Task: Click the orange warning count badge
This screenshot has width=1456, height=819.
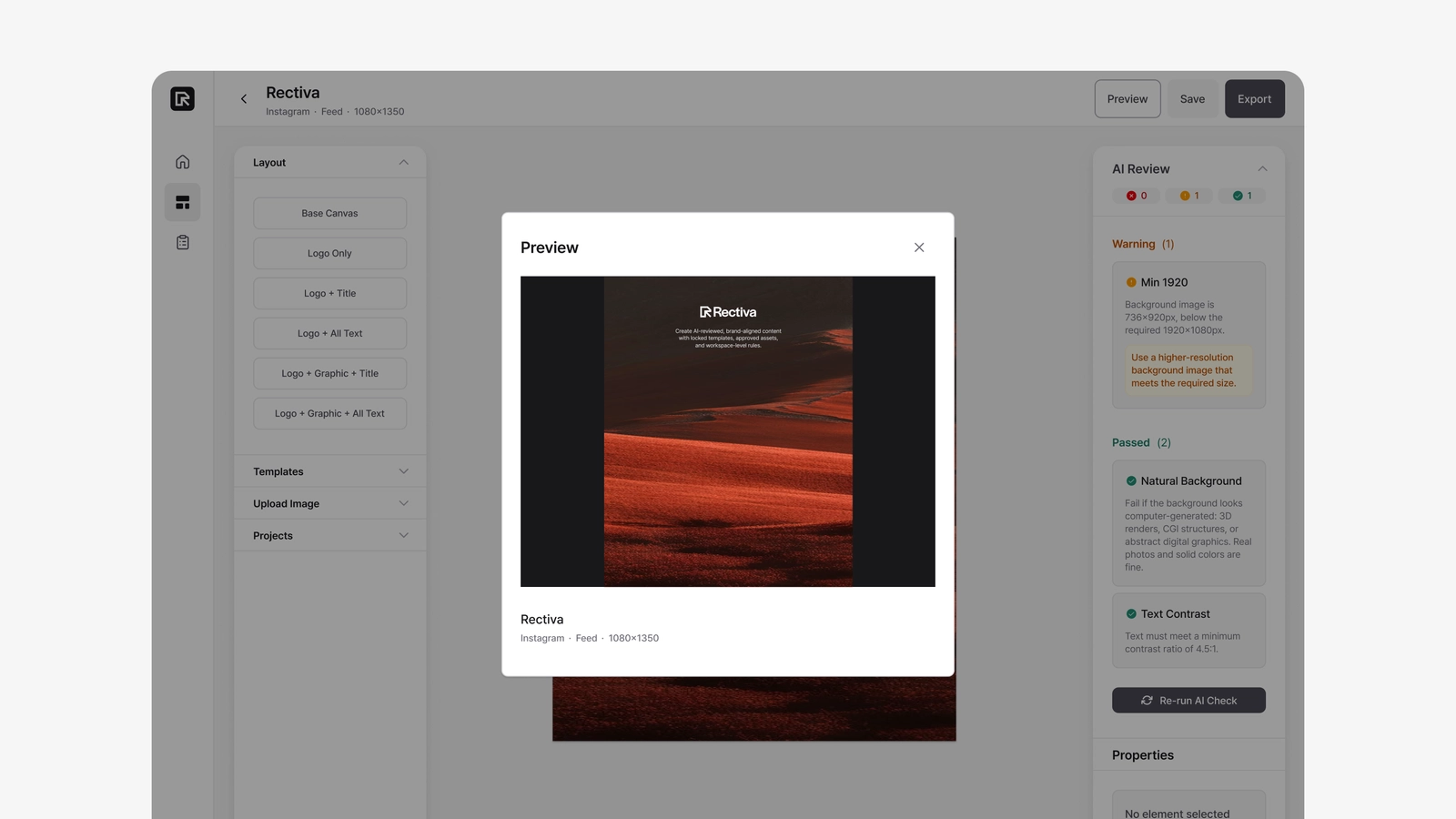Action: pyautogui.click(x=1188, y=196)
